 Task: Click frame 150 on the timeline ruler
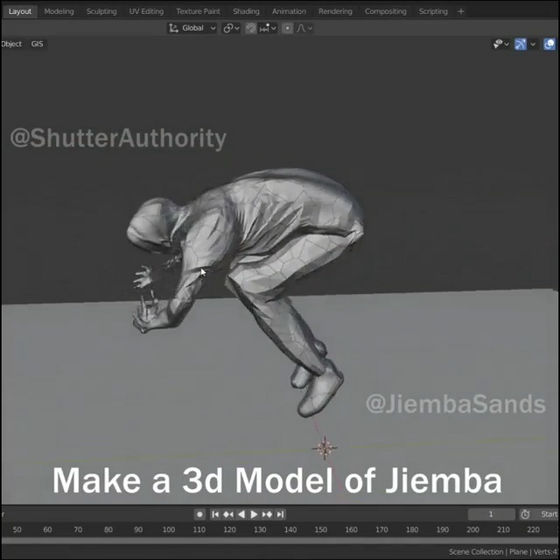pyautogui.click(x=321, y=529)
